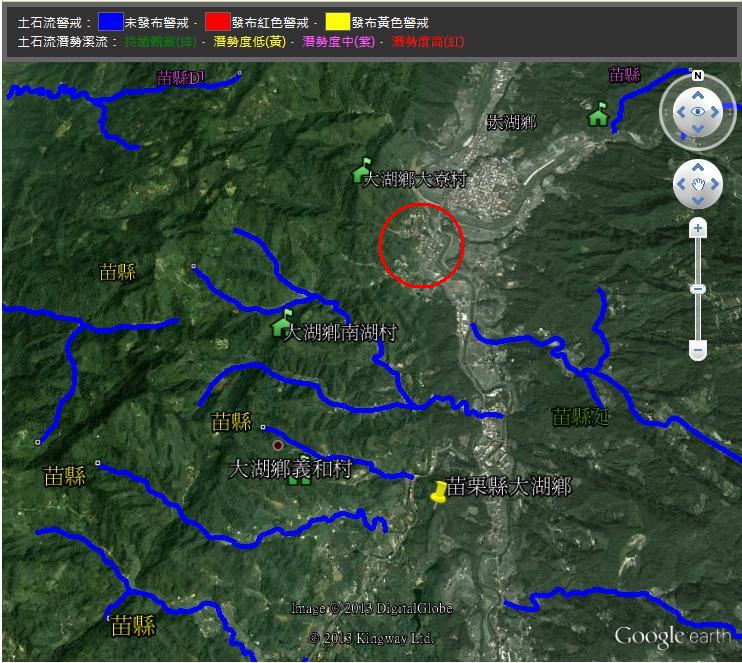Click yellow pushpin at 苗栗縣大湖鄉
Image resolution: width=742 pixels, height=663 pixels.
pos(438,491)
